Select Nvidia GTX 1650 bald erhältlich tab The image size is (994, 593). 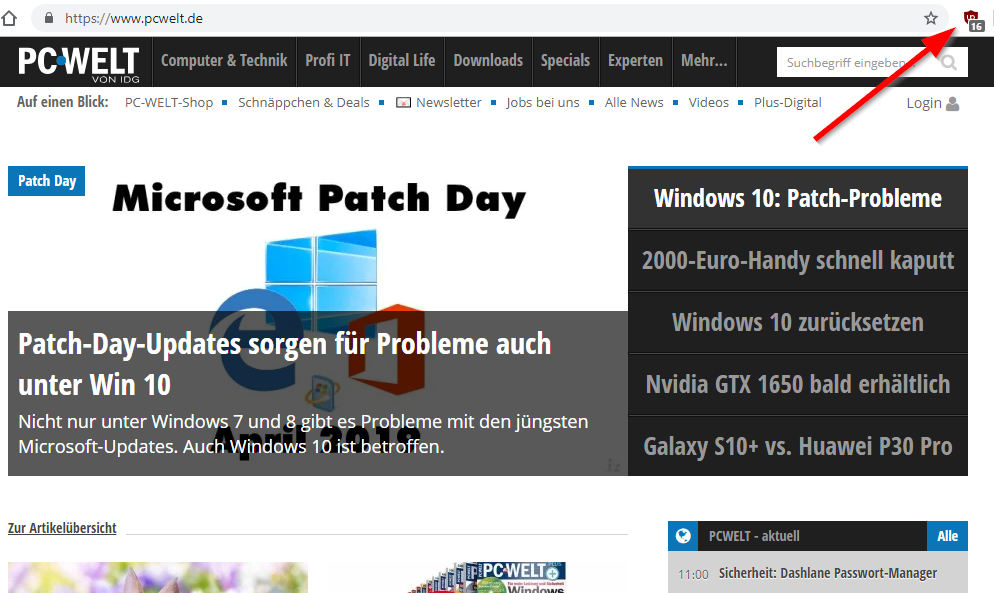(x=797, y=384)
